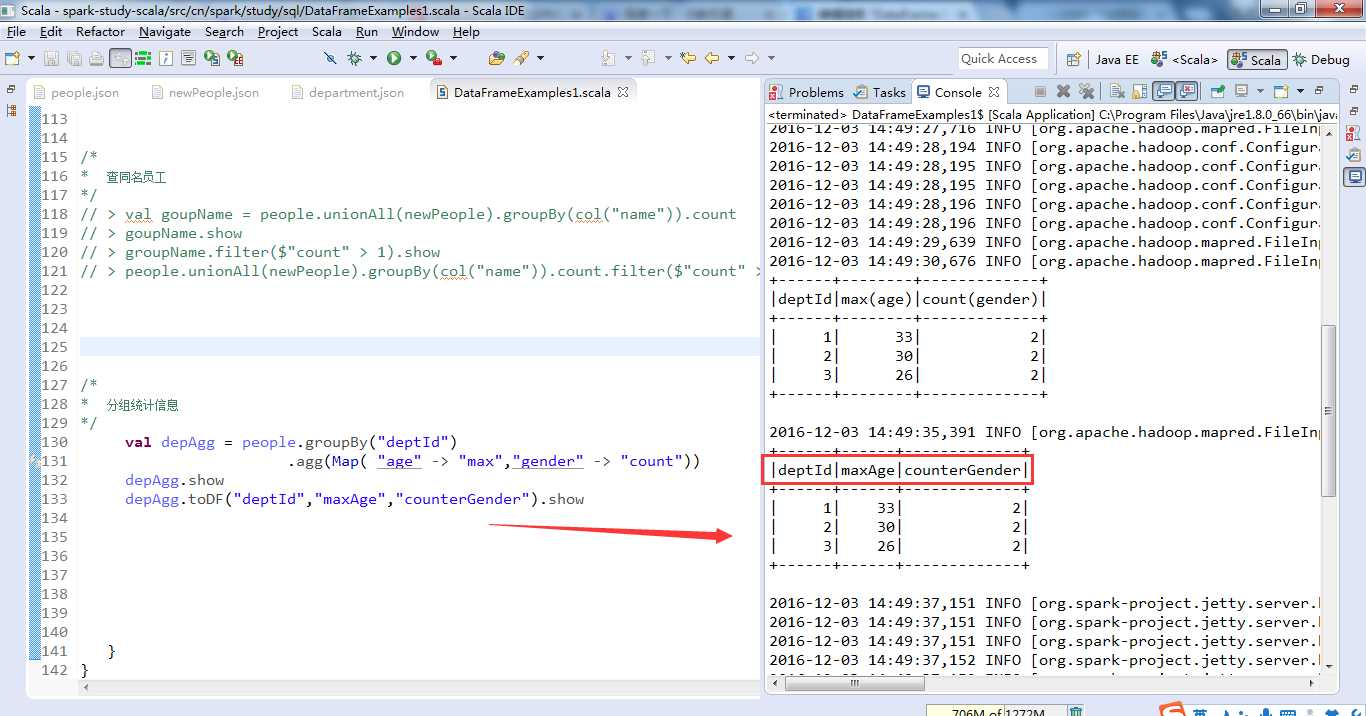The width and height of the screenshot is (1366, 716).
Task: Click the Skip All Breakpoints icon
Action: 330,58
